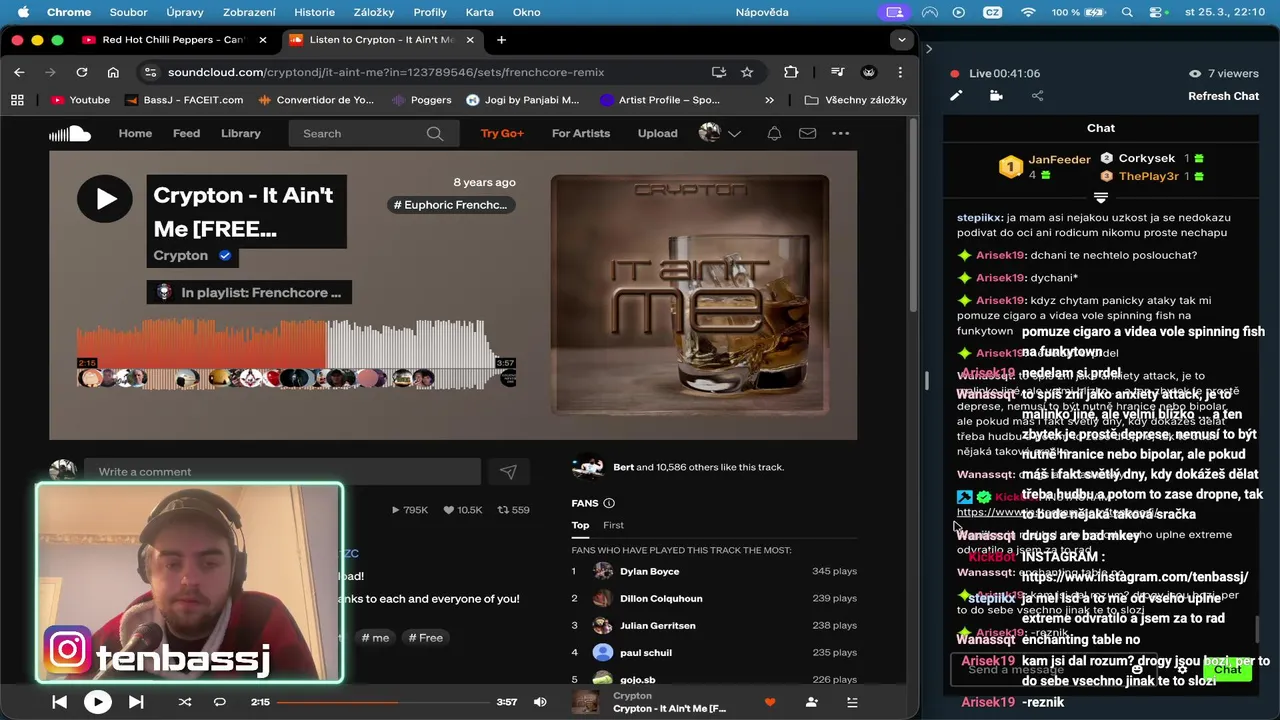This screenshot has height=720, width=1280.
Task: Bookmark page with the star icon
Action: click(747, 72)
